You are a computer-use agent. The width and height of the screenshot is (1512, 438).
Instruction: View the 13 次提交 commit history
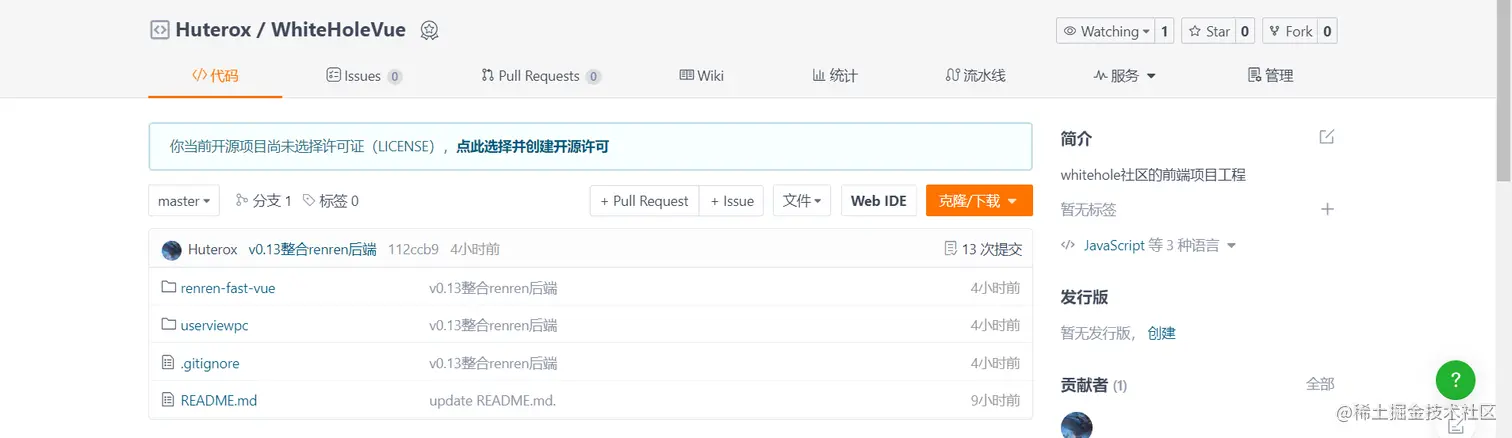983,250
